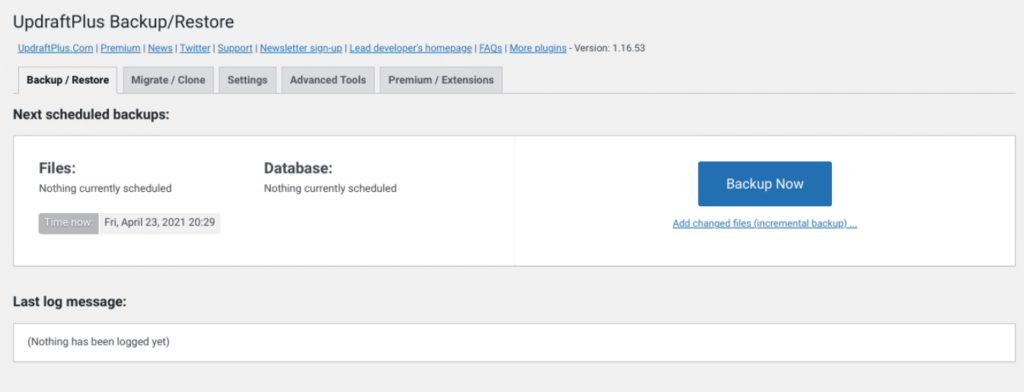1024x392 pixels.
Task: Open the Settings tab
Action: click(248, 80)
